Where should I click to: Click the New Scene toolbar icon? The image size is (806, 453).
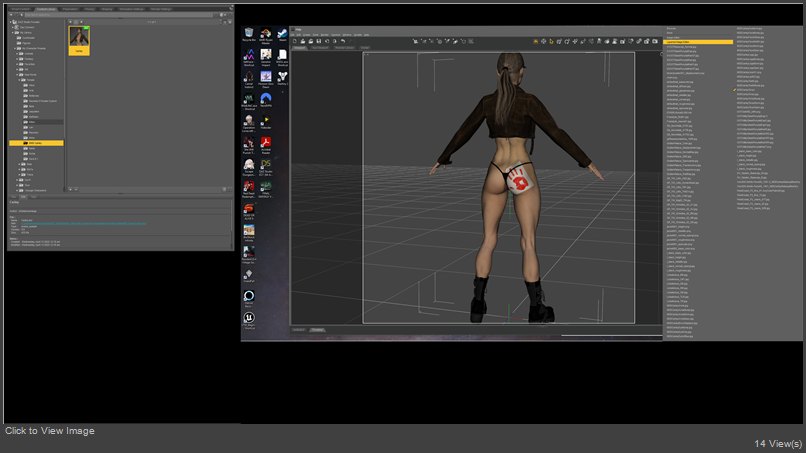pos(295,41)
